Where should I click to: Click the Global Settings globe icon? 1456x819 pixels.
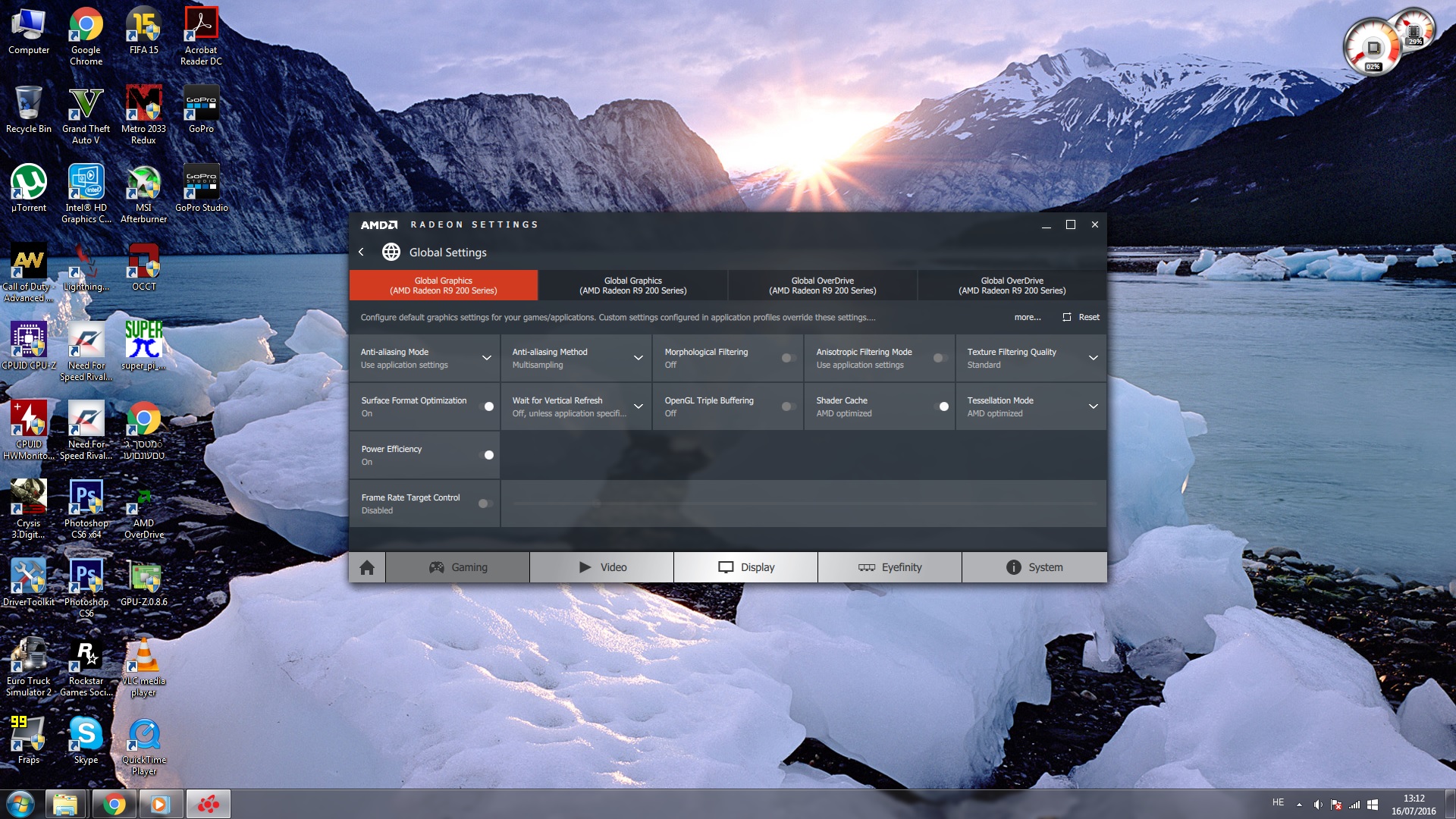click(x=391, y=252)
